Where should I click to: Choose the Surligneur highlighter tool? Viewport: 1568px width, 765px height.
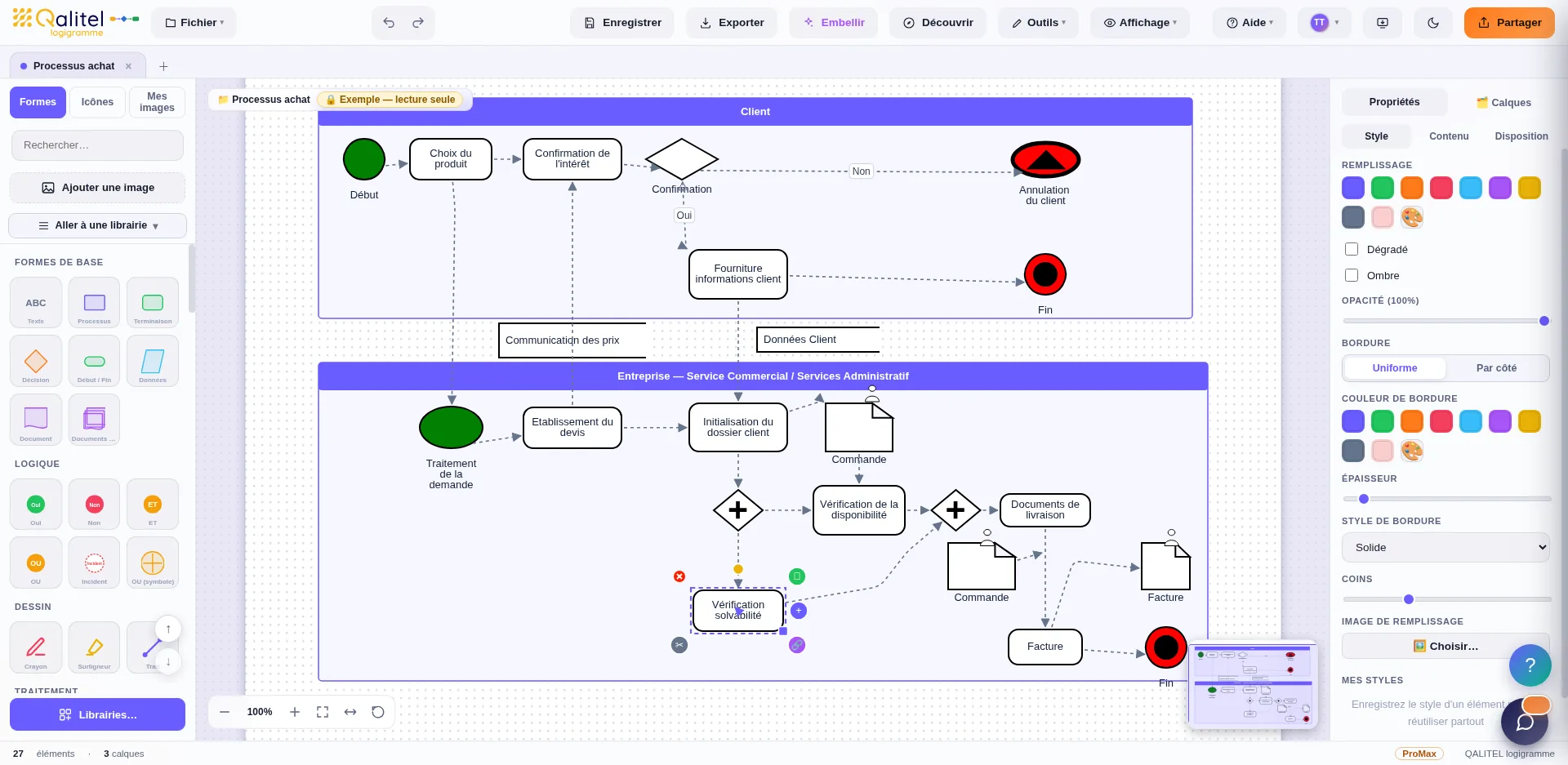point(94,647)
